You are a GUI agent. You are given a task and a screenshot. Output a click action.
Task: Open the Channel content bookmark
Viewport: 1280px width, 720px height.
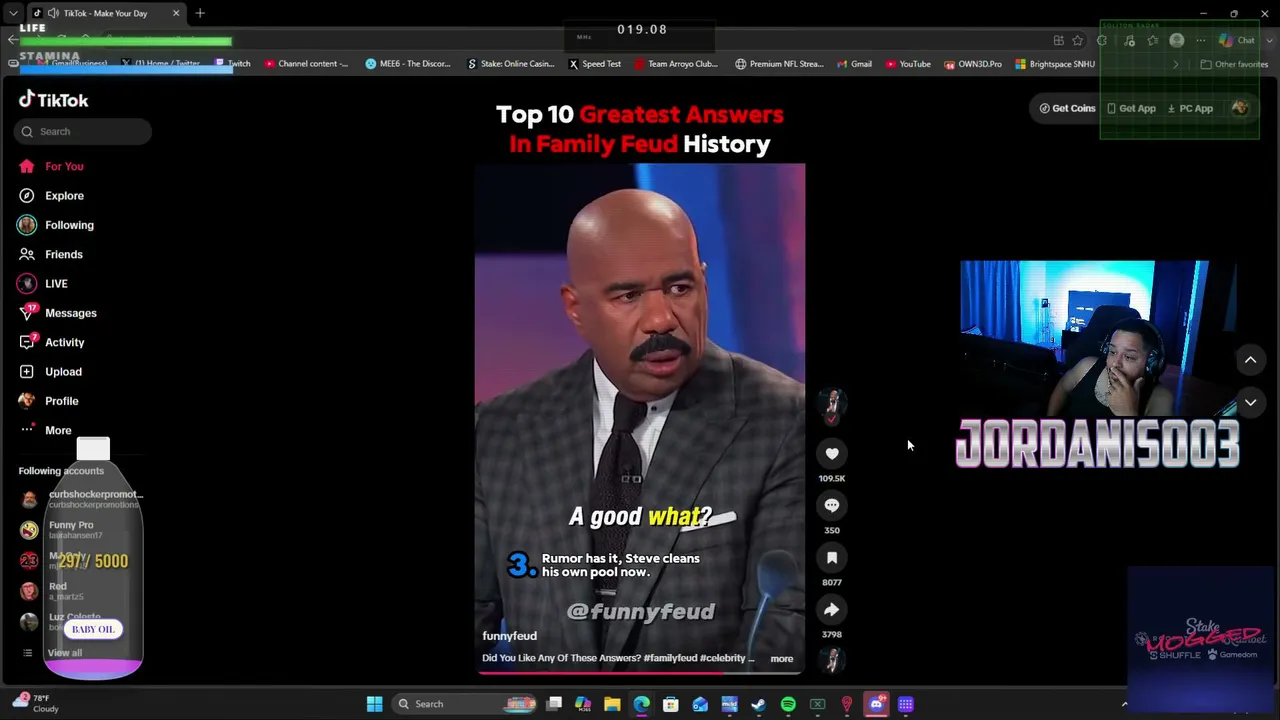pyautogui.click(x=306, y=64)
